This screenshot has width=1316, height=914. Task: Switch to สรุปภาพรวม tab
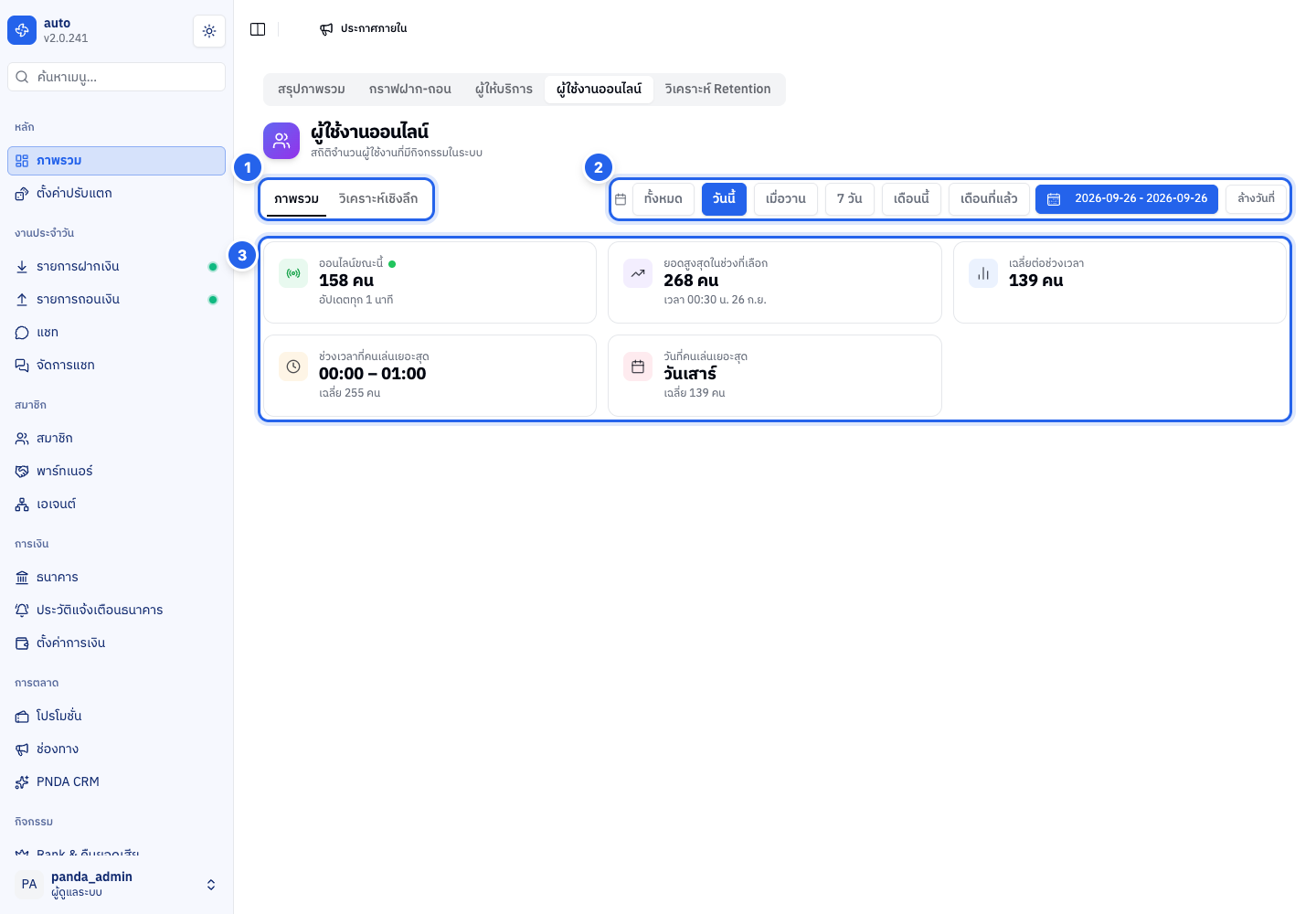pos(312,90)
